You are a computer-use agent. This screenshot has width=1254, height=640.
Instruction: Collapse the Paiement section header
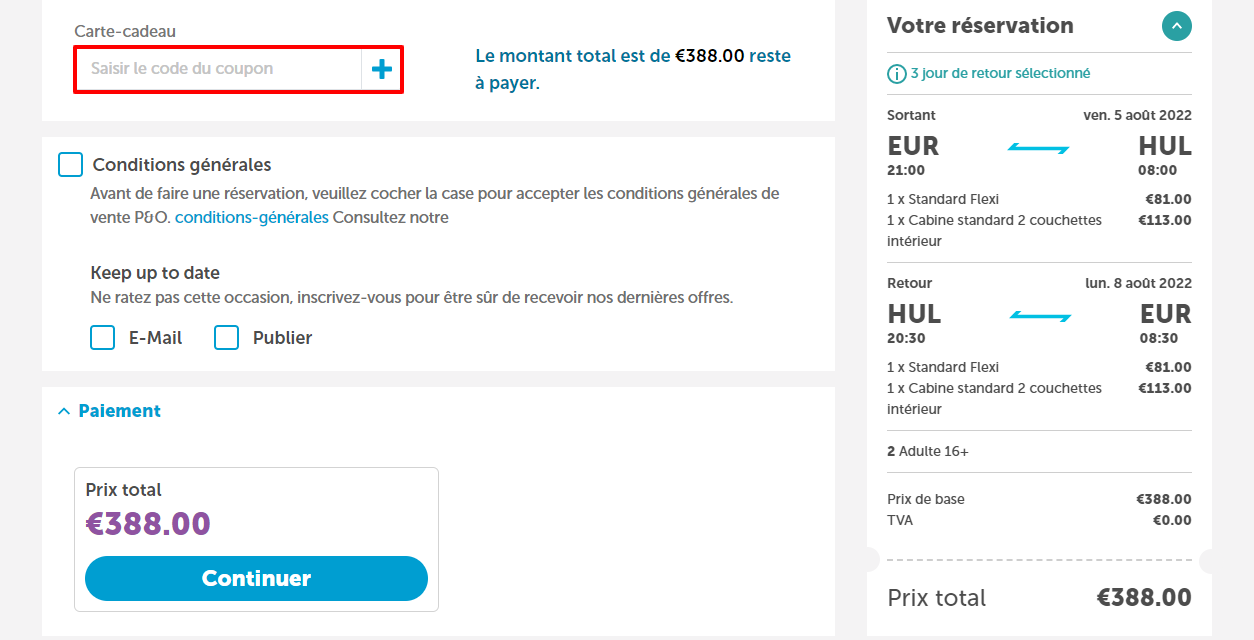109,411
